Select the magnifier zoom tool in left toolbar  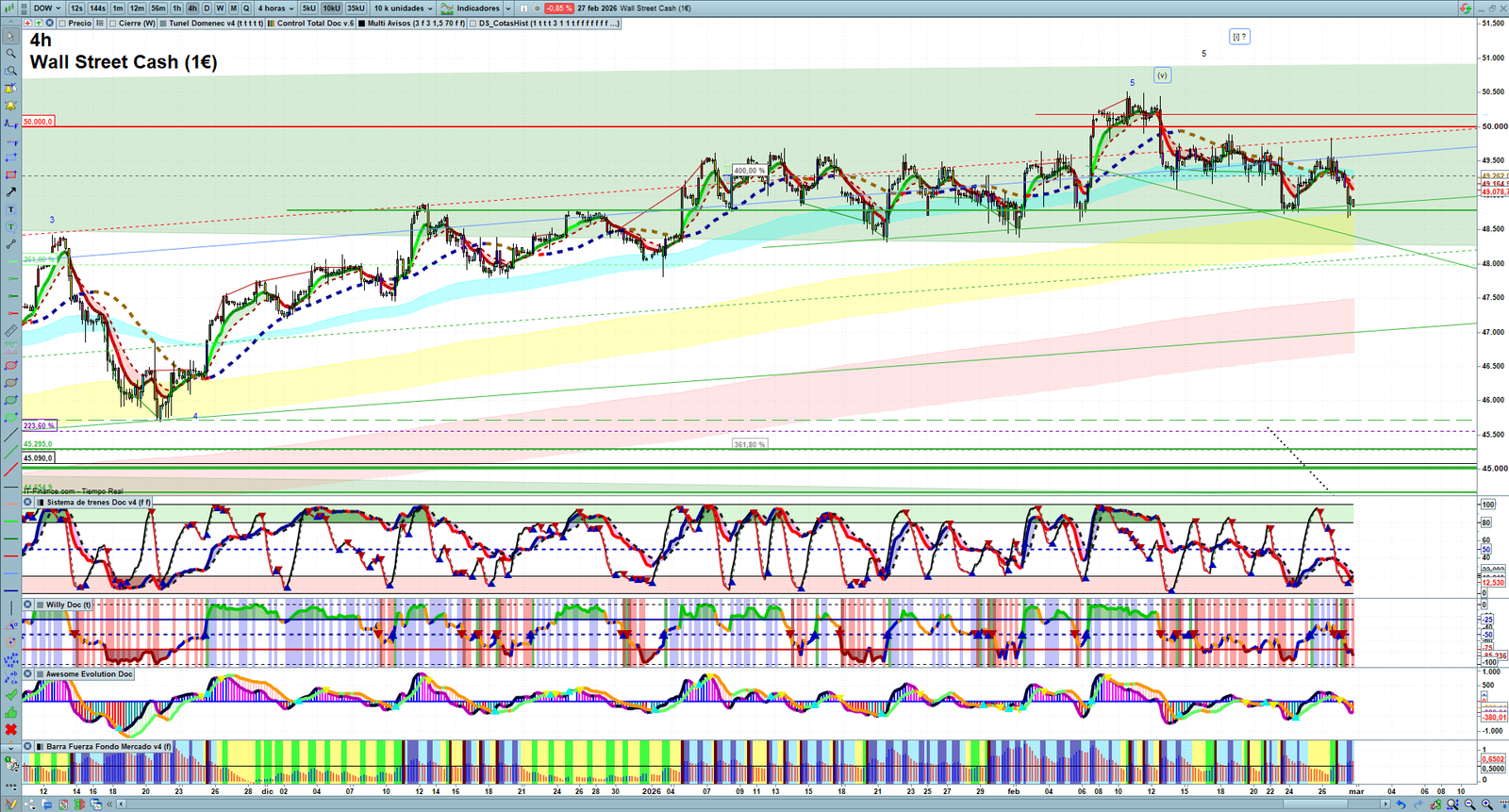(x=10, y=54)
